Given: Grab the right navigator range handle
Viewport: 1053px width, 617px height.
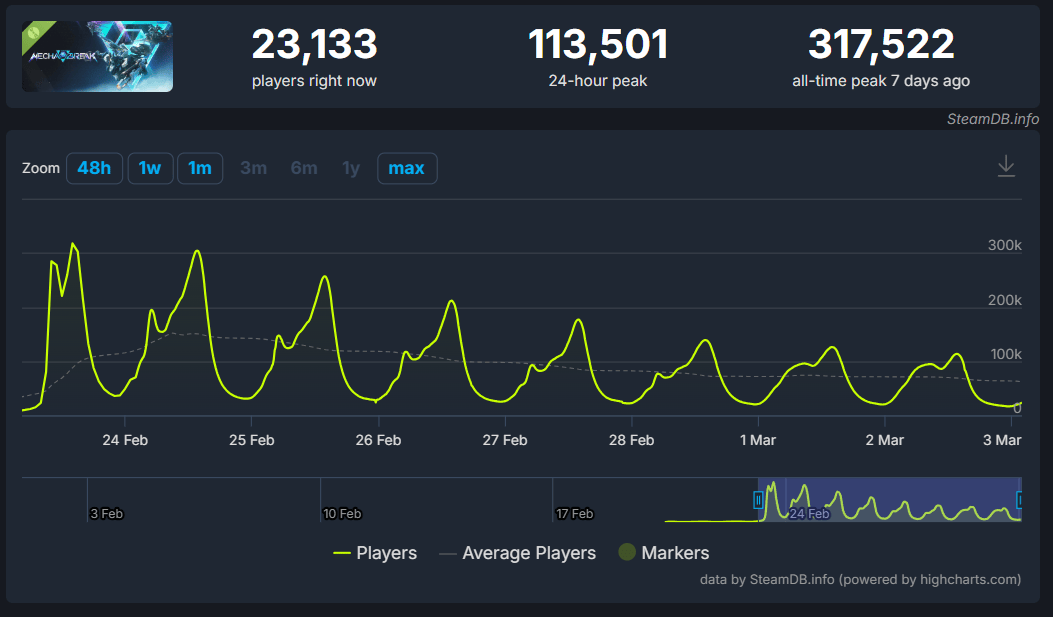Looking at the screenshot, I should click(1019, 500).
